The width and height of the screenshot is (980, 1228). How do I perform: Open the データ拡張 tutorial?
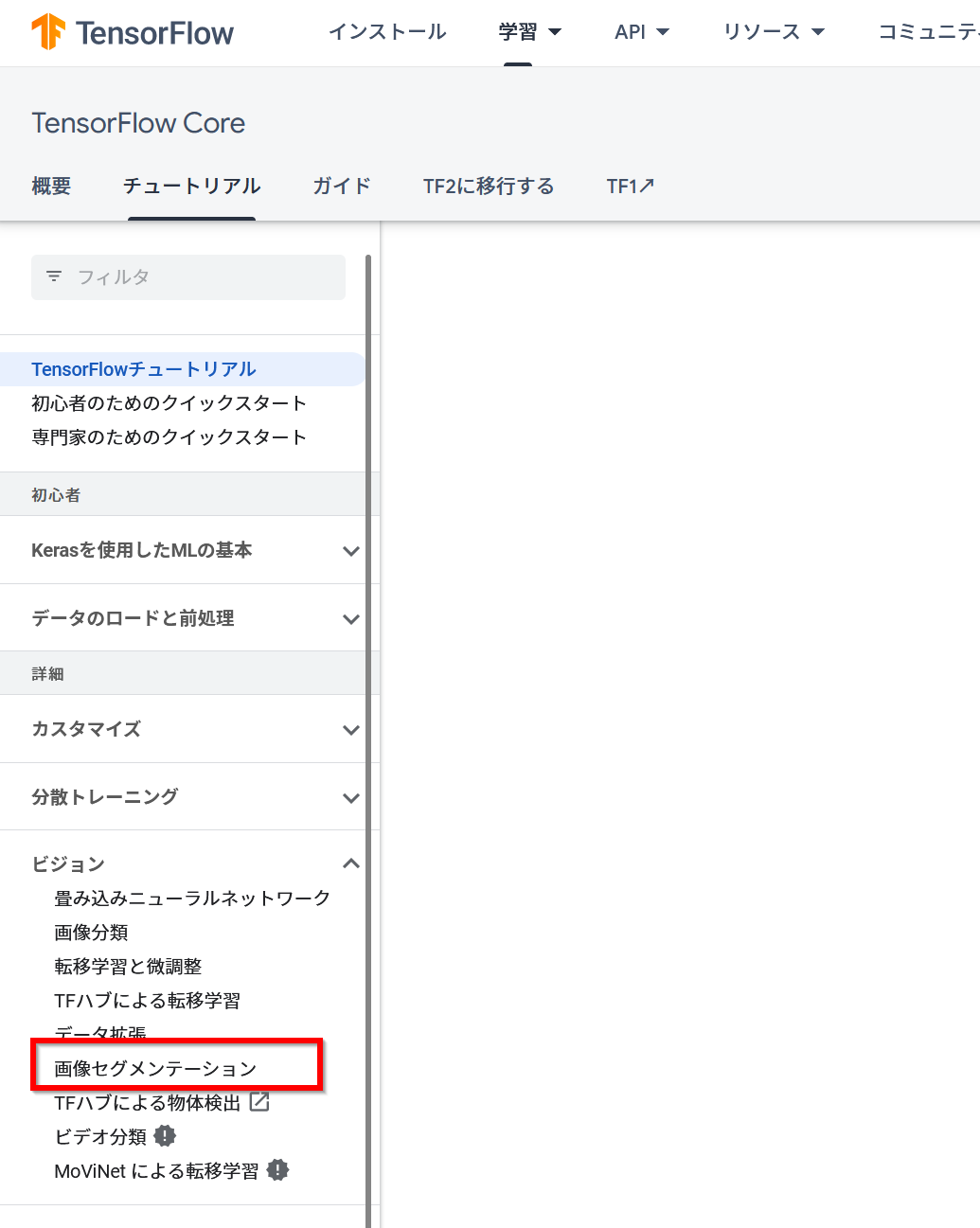100,1033
